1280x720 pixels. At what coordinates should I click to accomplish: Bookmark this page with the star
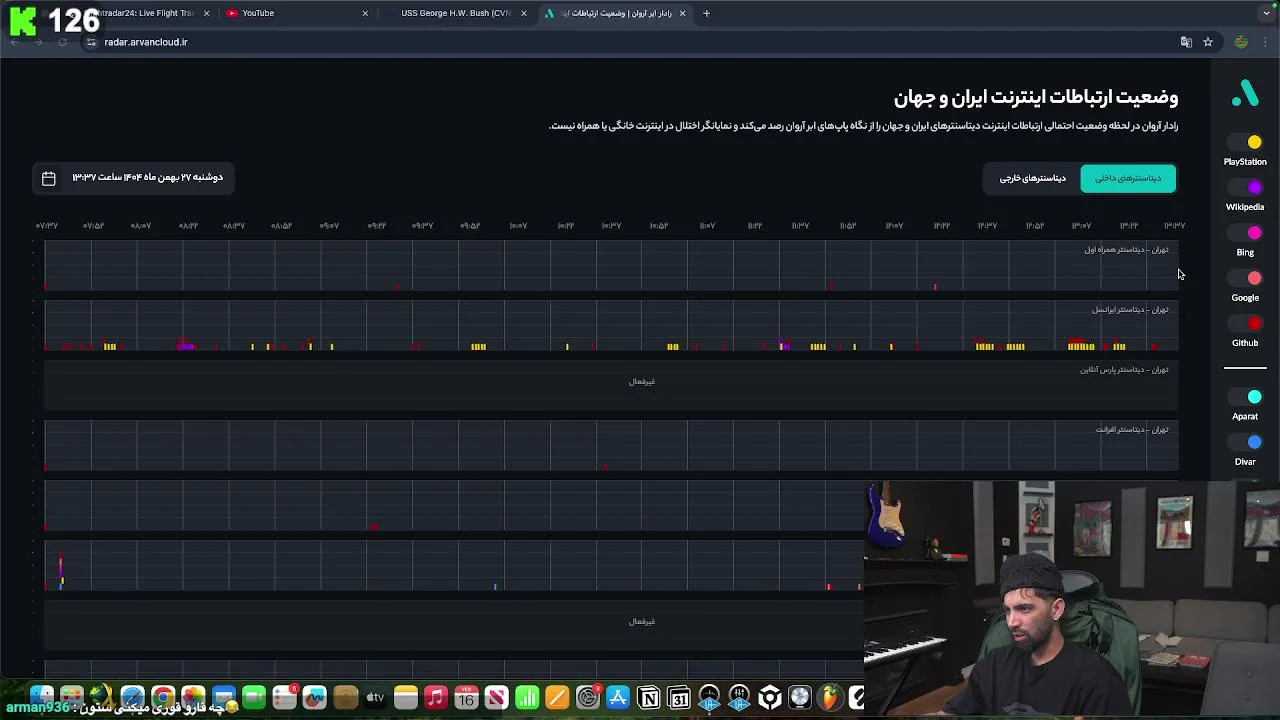[x=1208, y=42]
